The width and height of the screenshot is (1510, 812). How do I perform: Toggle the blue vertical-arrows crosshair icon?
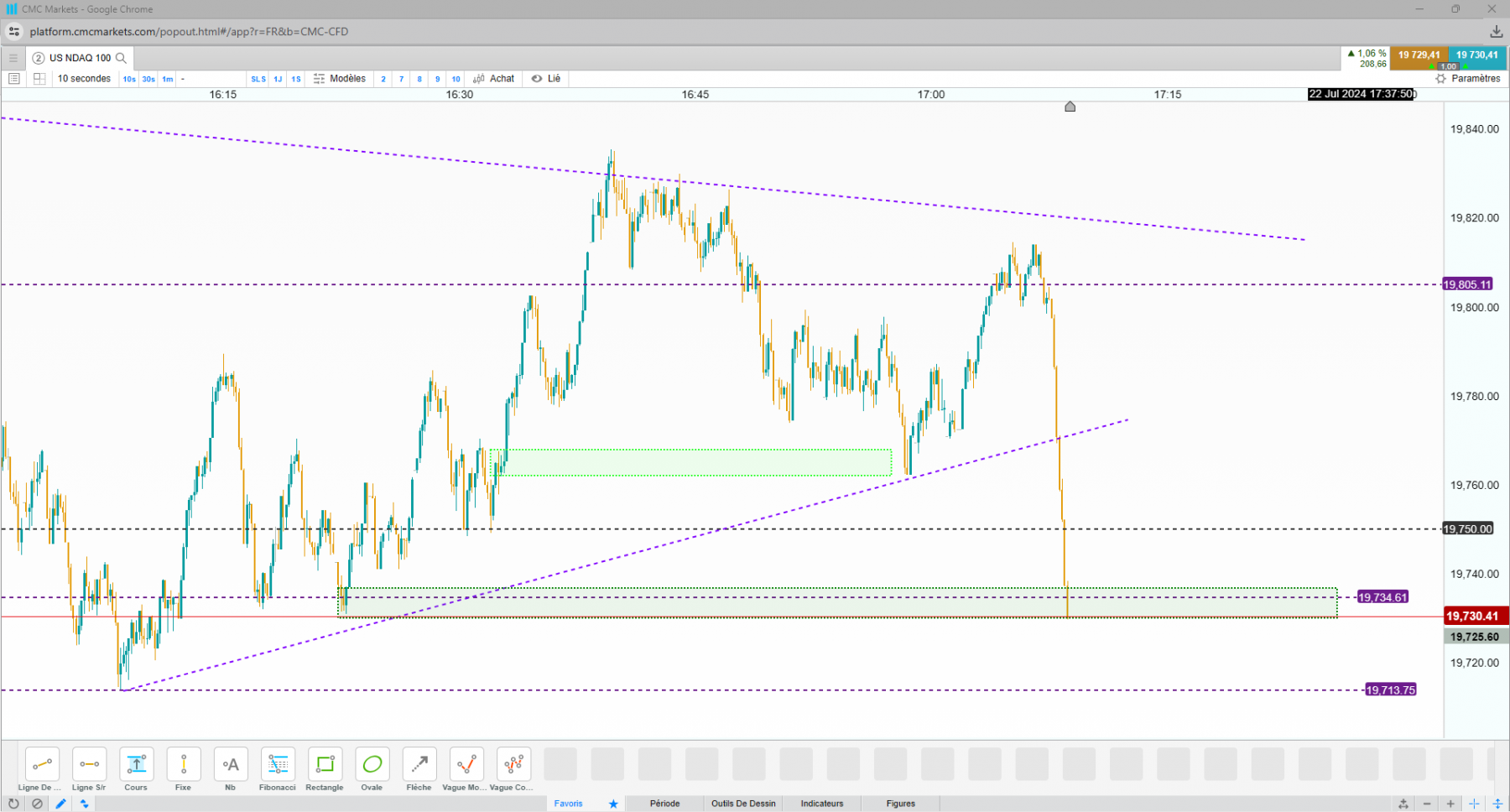pyautogui.click(x=1497, y=804)
